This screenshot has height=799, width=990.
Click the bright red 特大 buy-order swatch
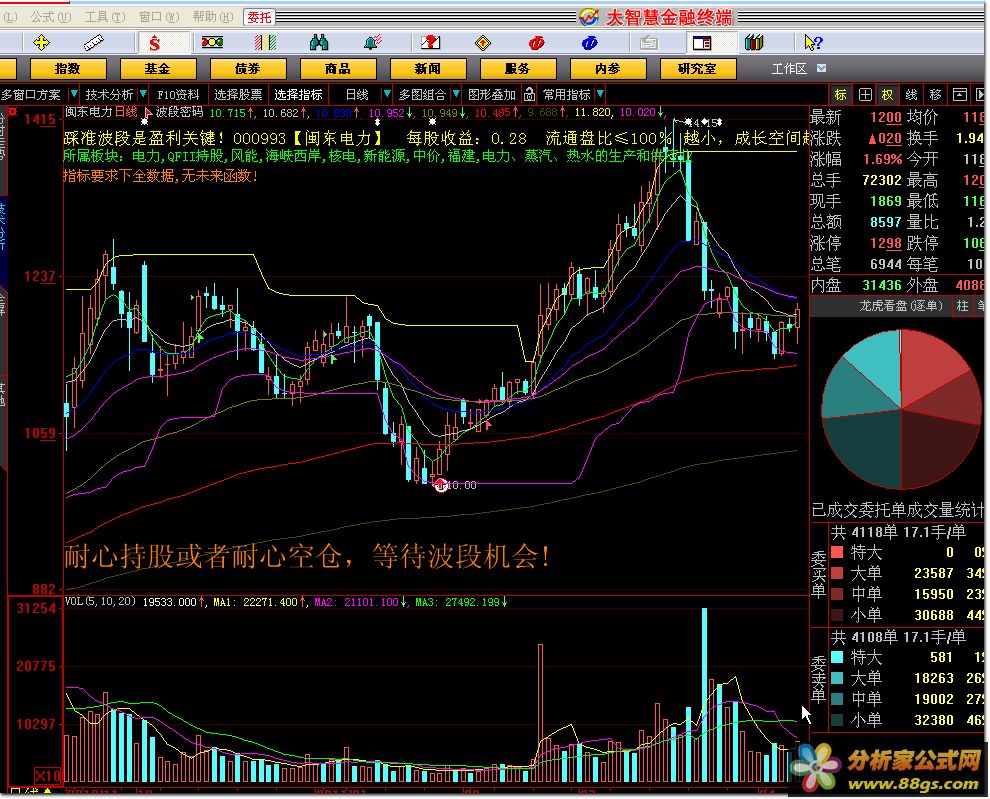click(837, 552)
